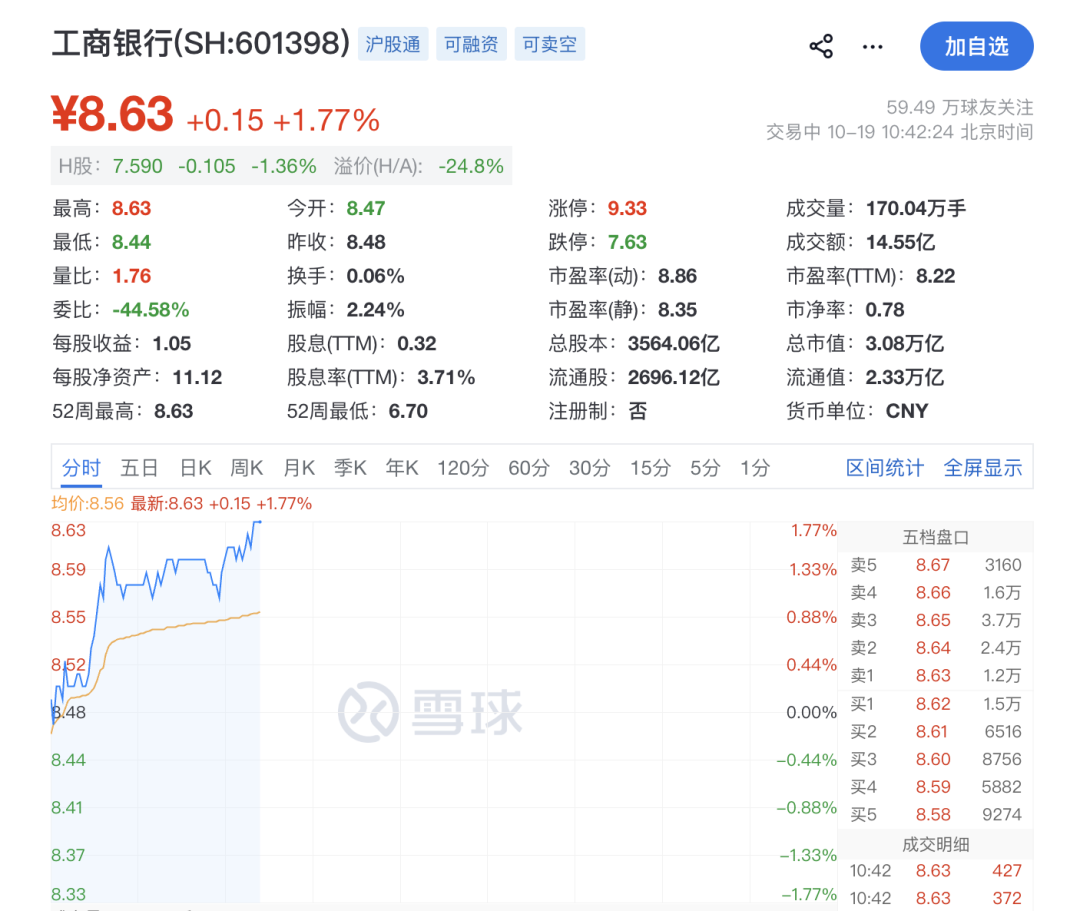Click the 今开 value 8.47
The height and width of the screenshot is (911, 1080).
tap(366, 209)
